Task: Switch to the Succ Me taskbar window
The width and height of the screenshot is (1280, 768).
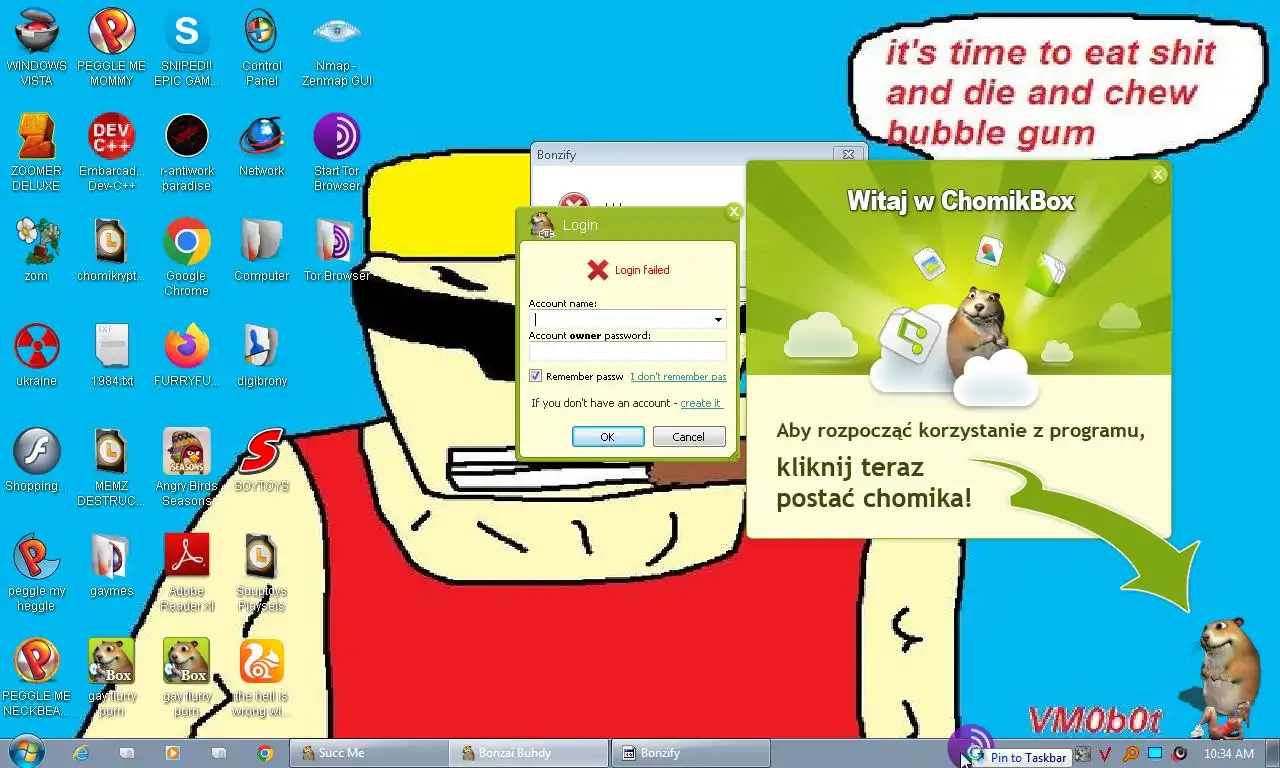Action: pos(369,753)
